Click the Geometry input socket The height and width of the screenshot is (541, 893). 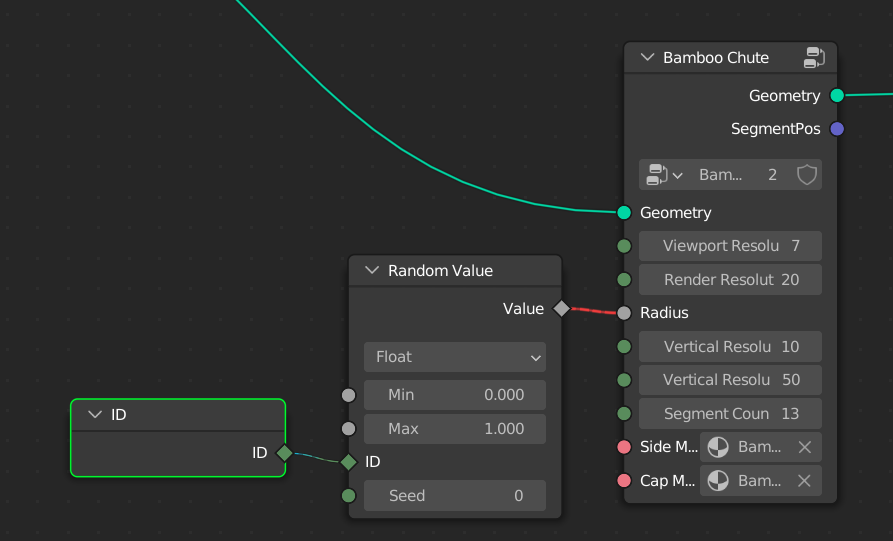point(624,212)
